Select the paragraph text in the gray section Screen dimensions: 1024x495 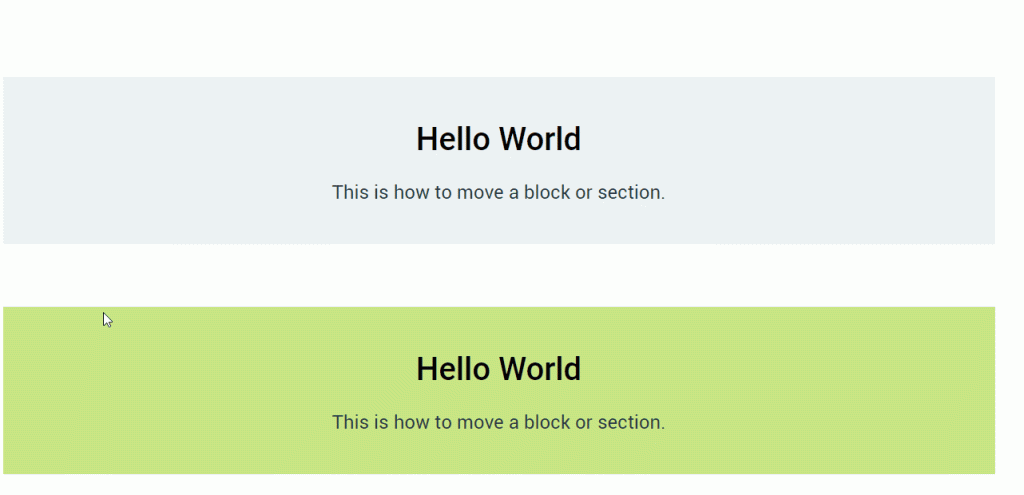tap(498, 192)
